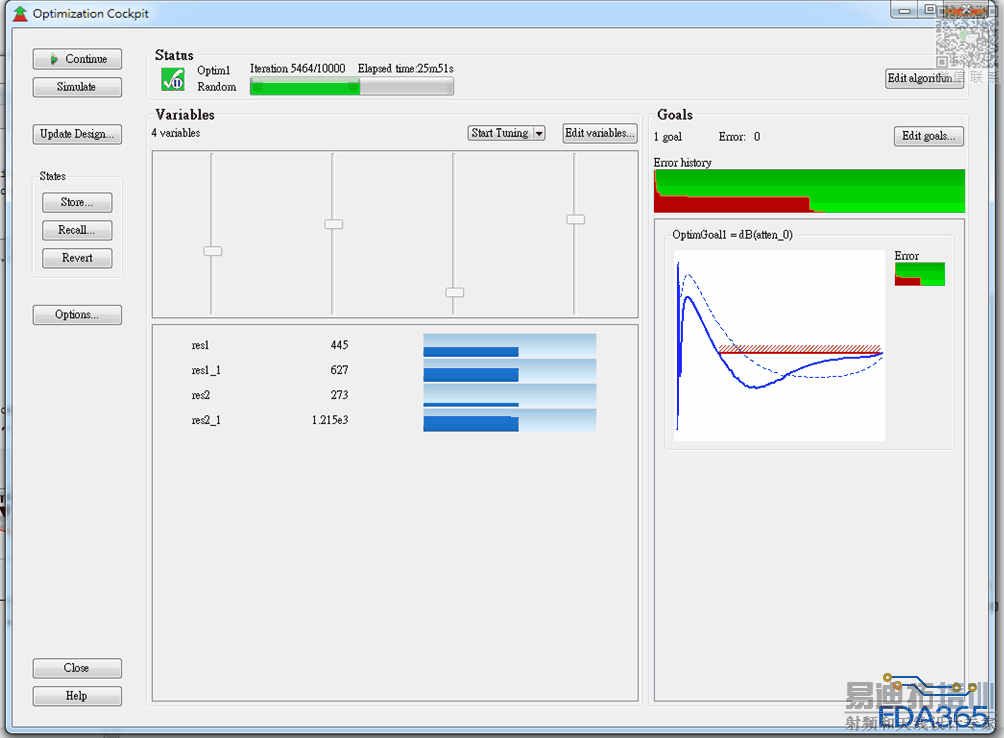Image resolution: width=1004 pixels, height=738 pixels.
Task: Click Edit algorithm button
Action: tap(925, 78)
